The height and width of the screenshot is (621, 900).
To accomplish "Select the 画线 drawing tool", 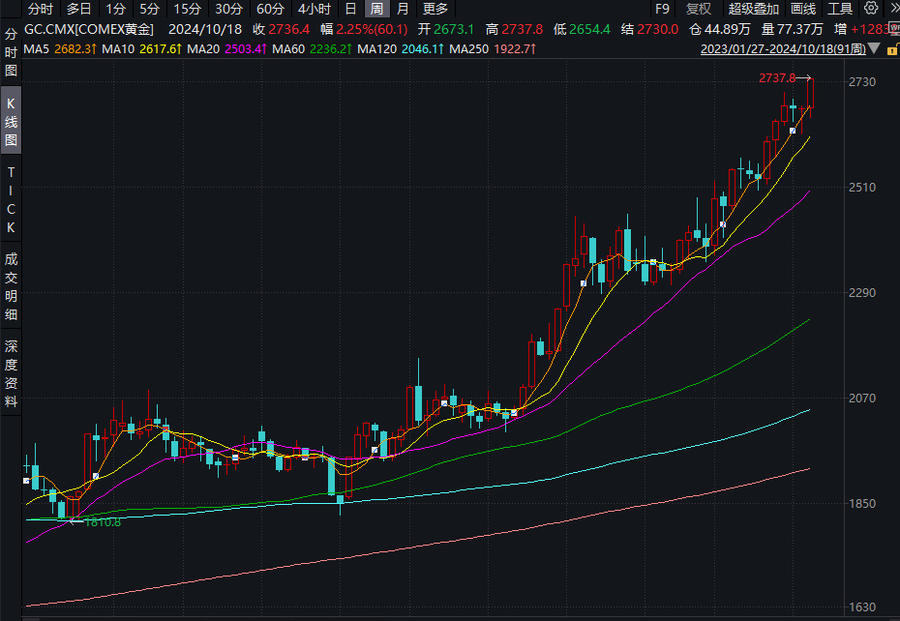I will click(803, 9).
